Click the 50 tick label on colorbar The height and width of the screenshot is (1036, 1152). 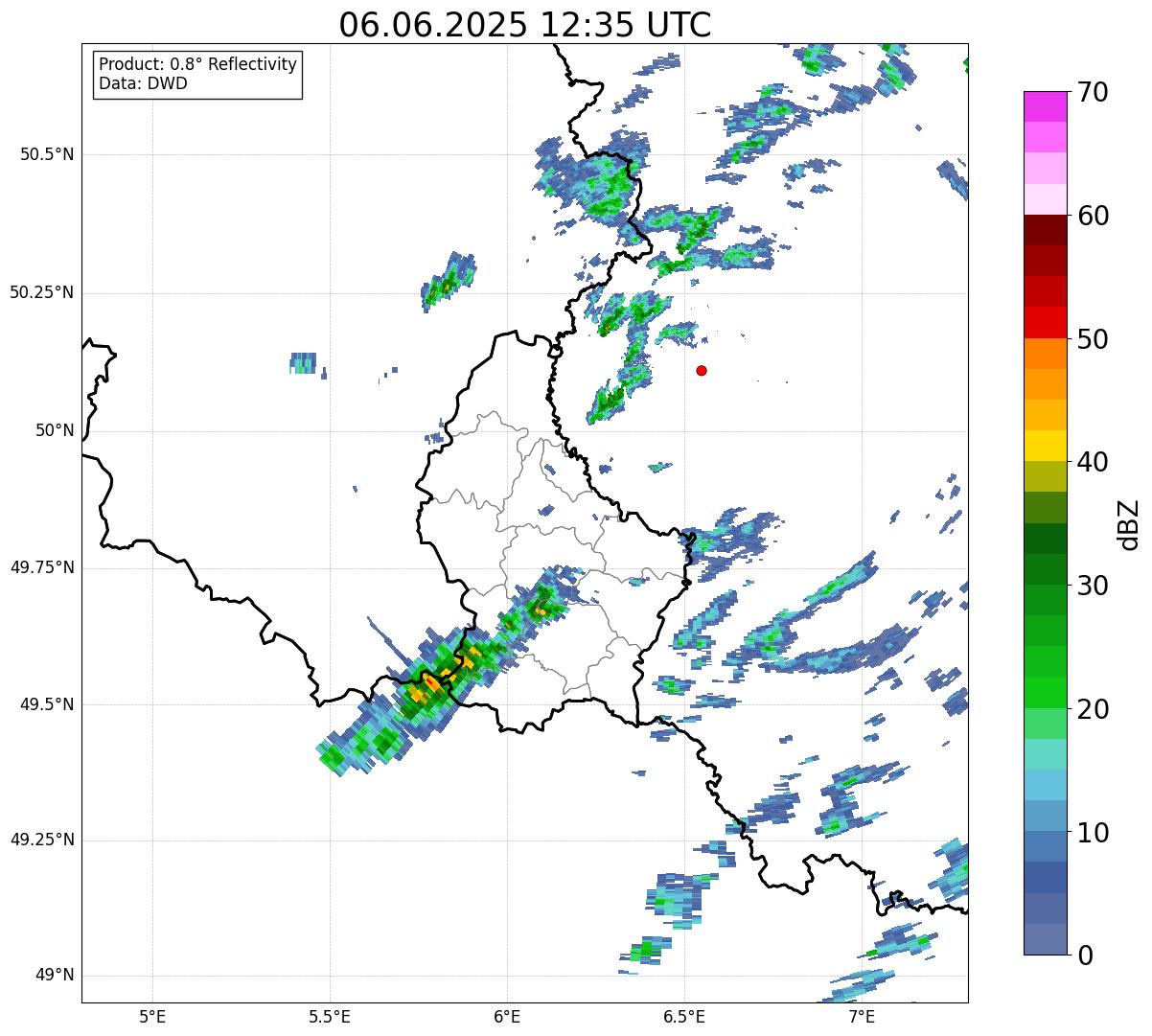[1093, 339]
